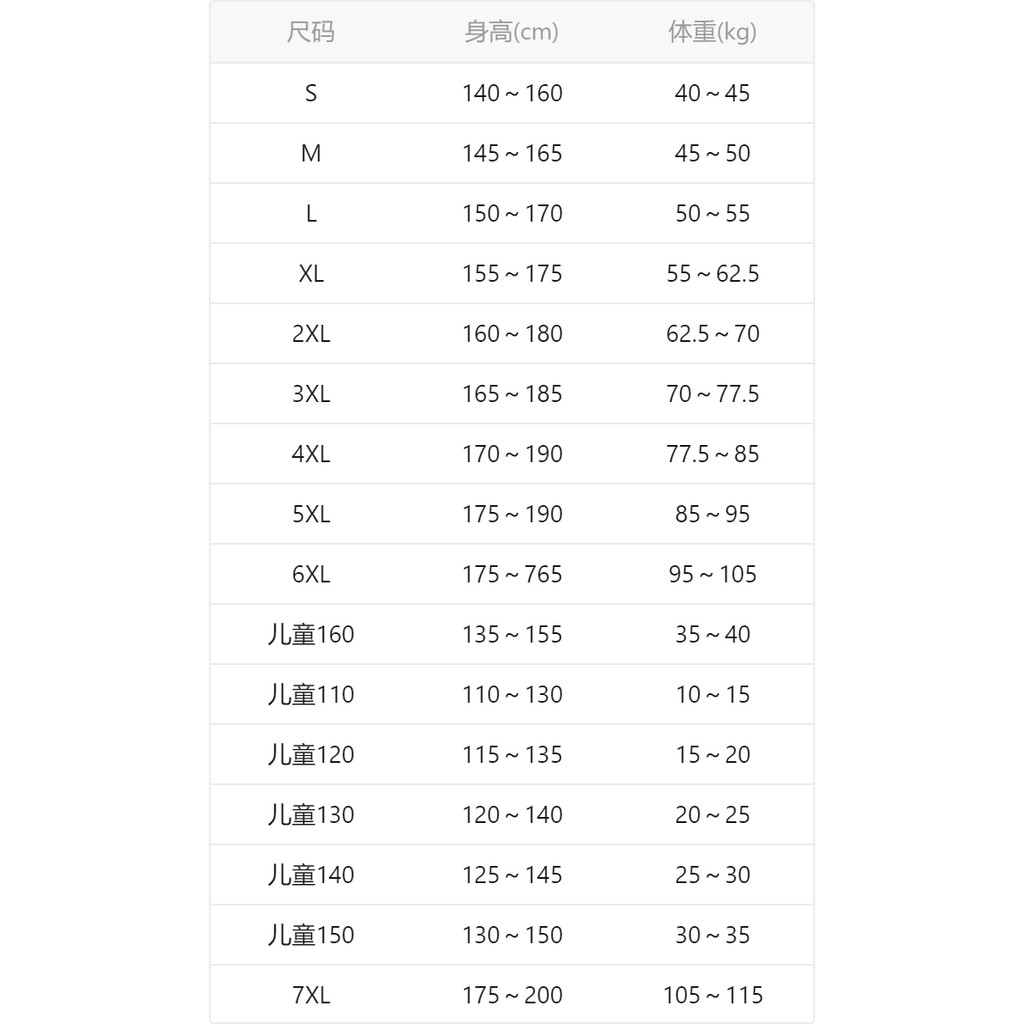Click the 7XL size label

pyautogui.click(x=311, y=995)
